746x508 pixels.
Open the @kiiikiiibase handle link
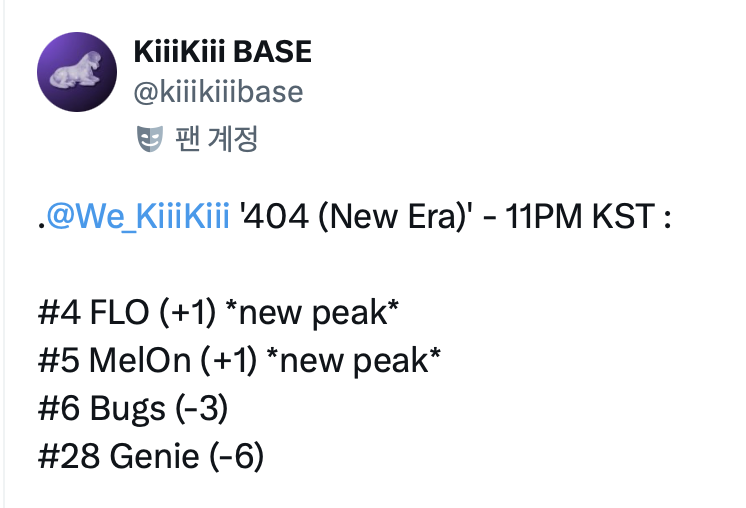coord(217,92)
